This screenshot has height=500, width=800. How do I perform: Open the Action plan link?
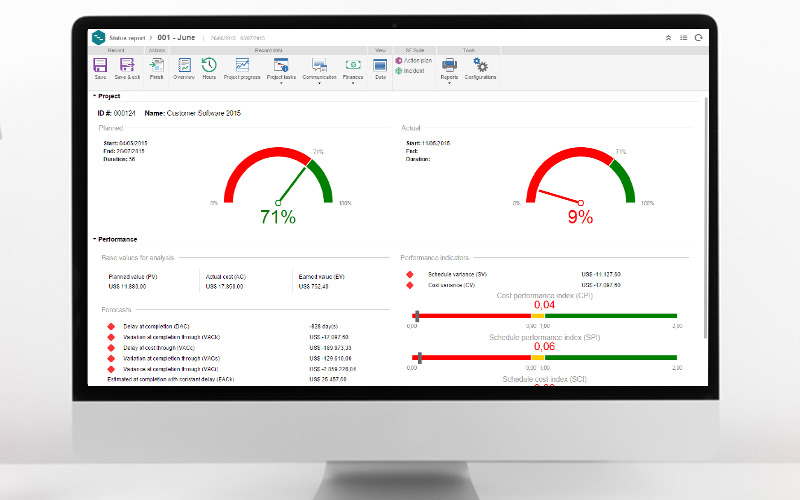(x=418, y=61)
